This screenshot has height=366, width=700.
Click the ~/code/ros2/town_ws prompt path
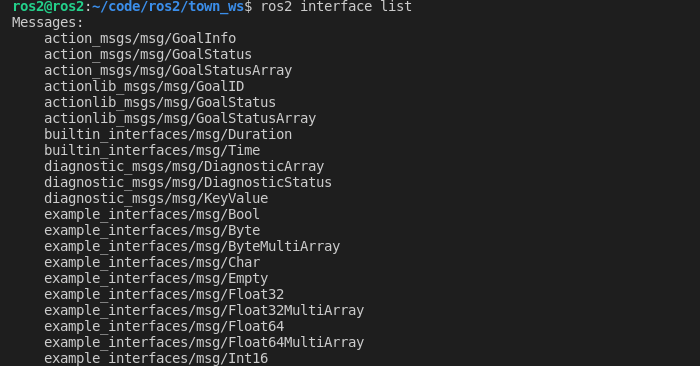tap(168, 6)
